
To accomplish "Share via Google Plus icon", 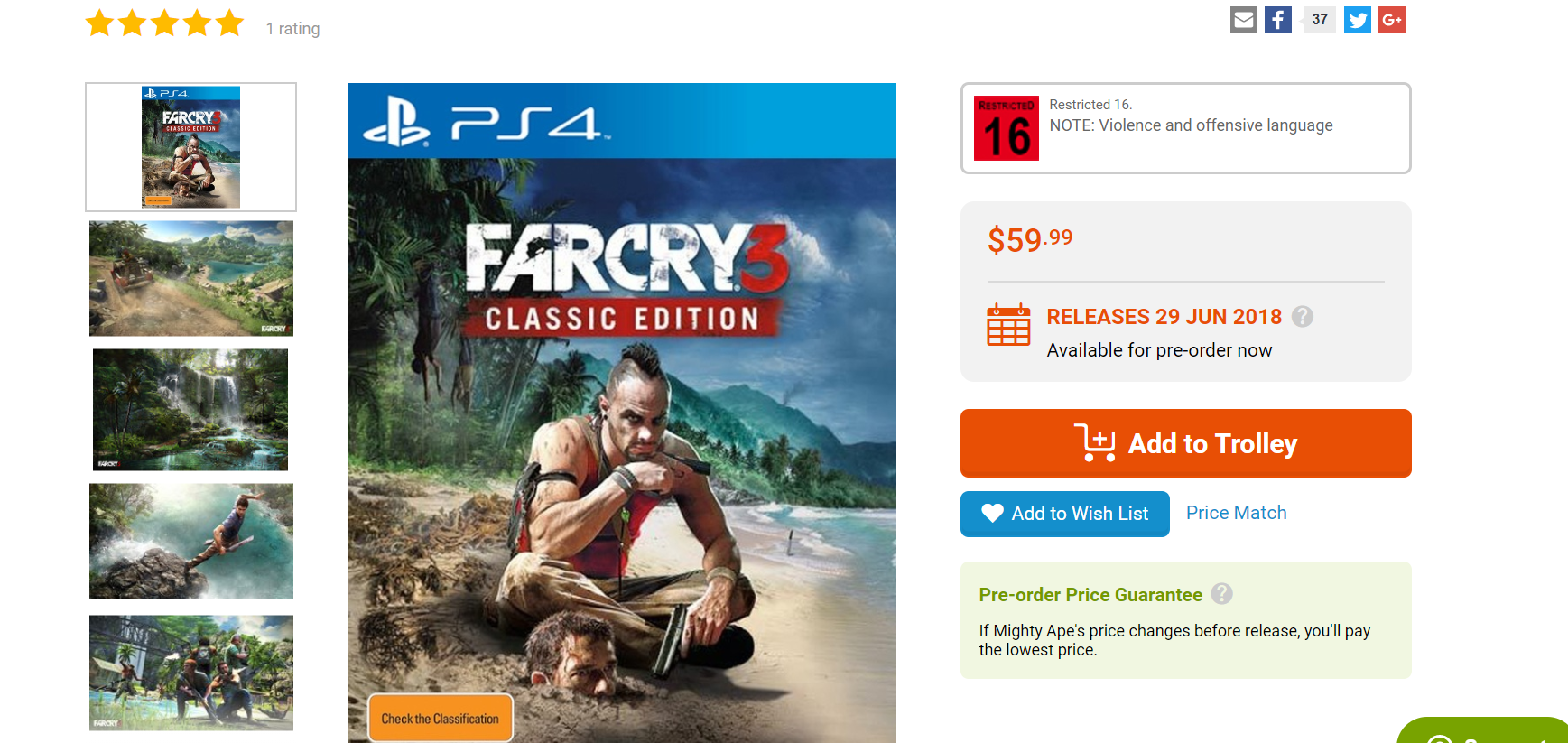I will tap(1391, 20).
